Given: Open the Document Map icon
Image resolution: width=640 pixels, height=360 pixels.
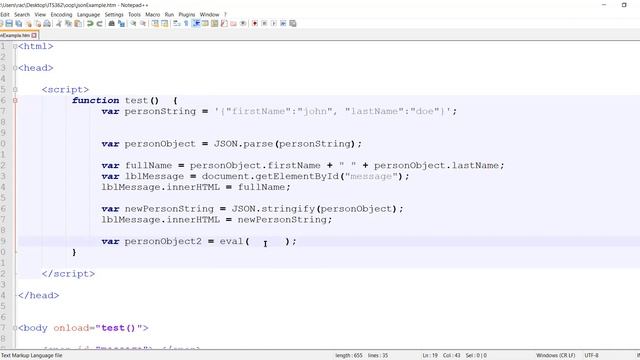Looking at the screenshot, I should [x=214, y=24].
